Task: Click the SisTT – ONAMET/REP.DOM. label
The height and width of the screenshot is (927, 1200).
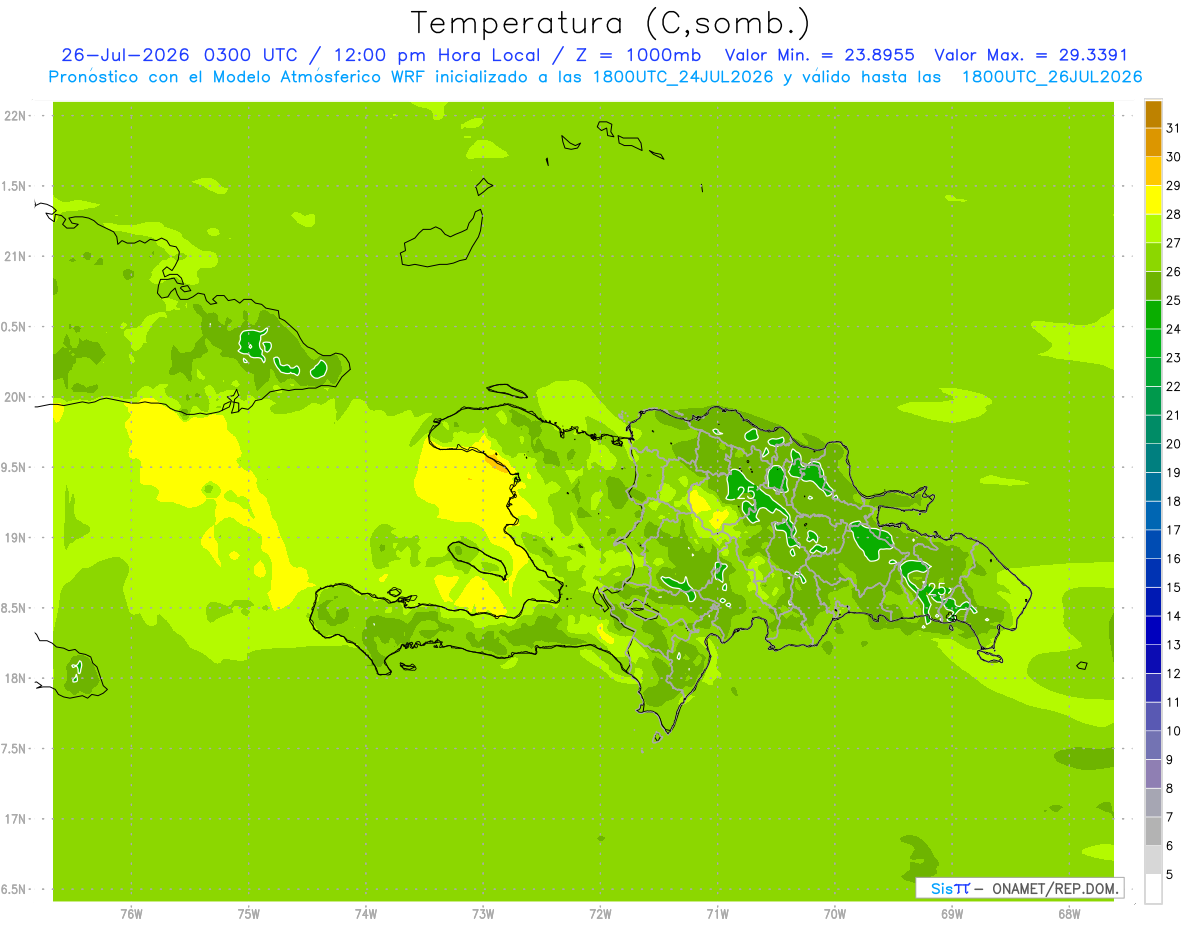Action: click(x=1023, y=888)
